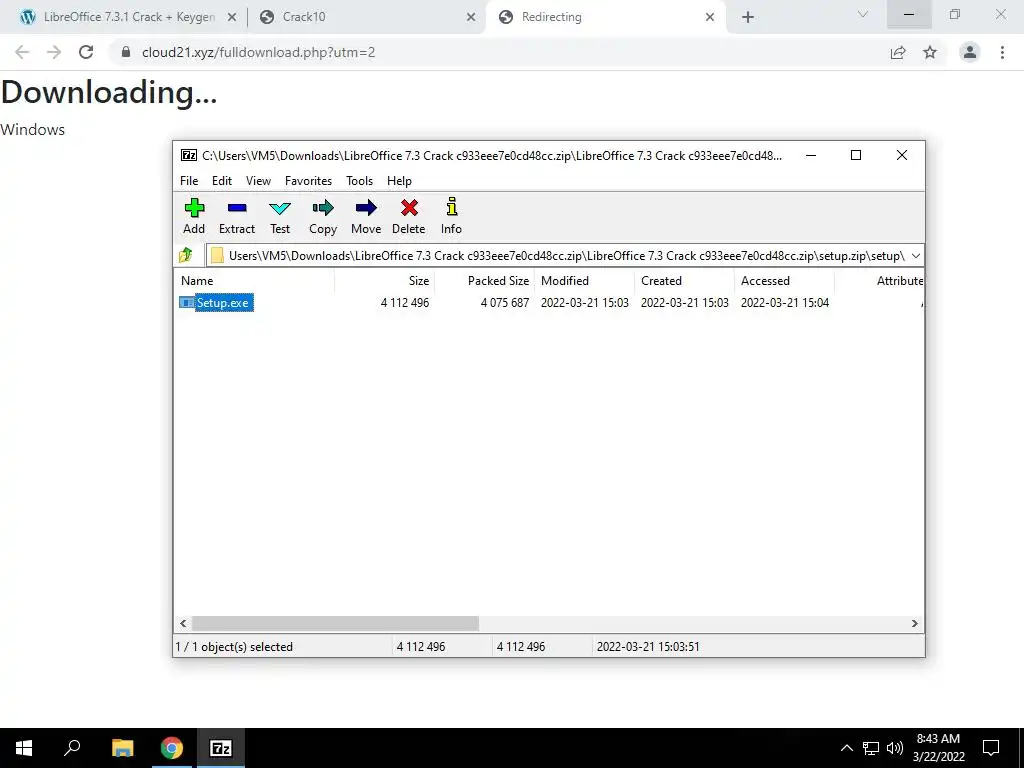1024x768 pixels.
Task: Share this page from the address bar
Action: pos(898,52)
